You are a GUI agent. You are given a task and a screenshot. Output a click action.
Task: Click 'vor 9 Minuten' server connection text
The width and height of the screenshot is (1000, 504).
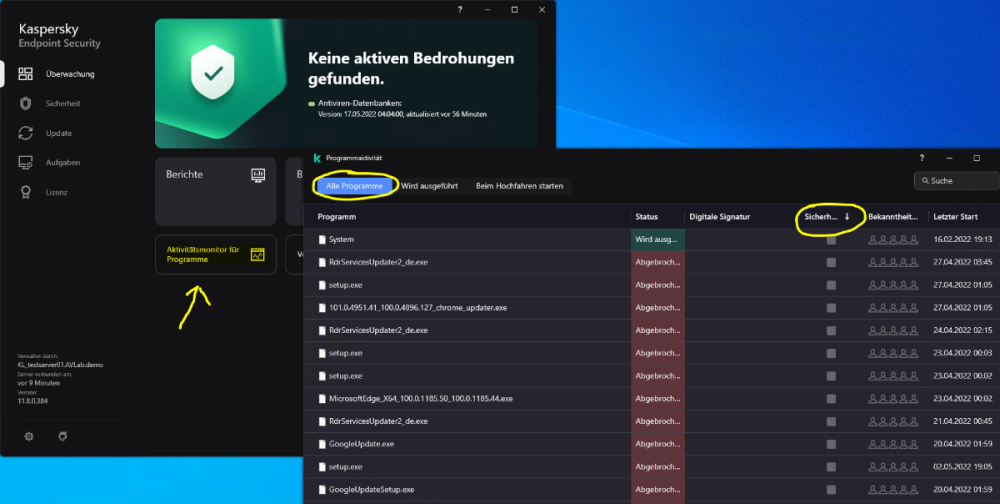tap(39, 383)
